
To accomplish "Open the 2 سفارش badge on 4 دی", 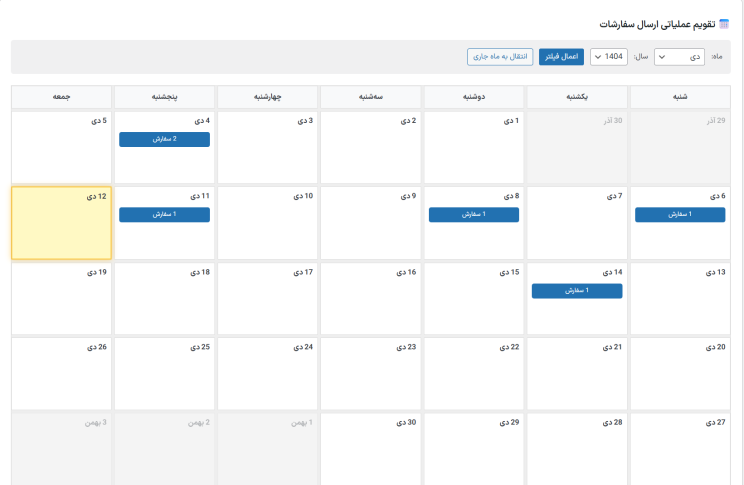I will (x=164, y=139).
